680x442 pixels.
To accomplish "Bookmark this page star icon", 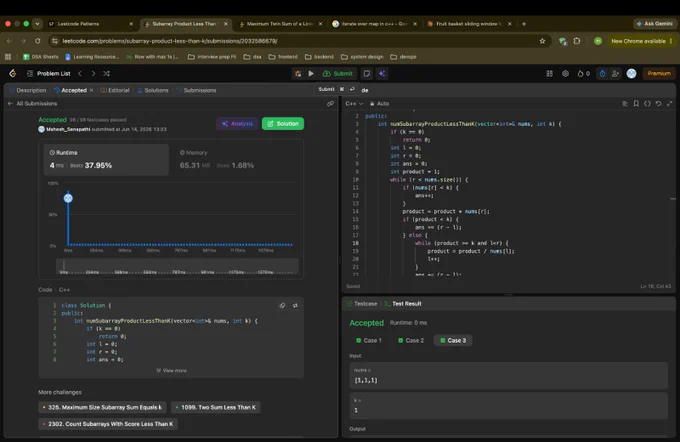I will [x=542, y=41].
